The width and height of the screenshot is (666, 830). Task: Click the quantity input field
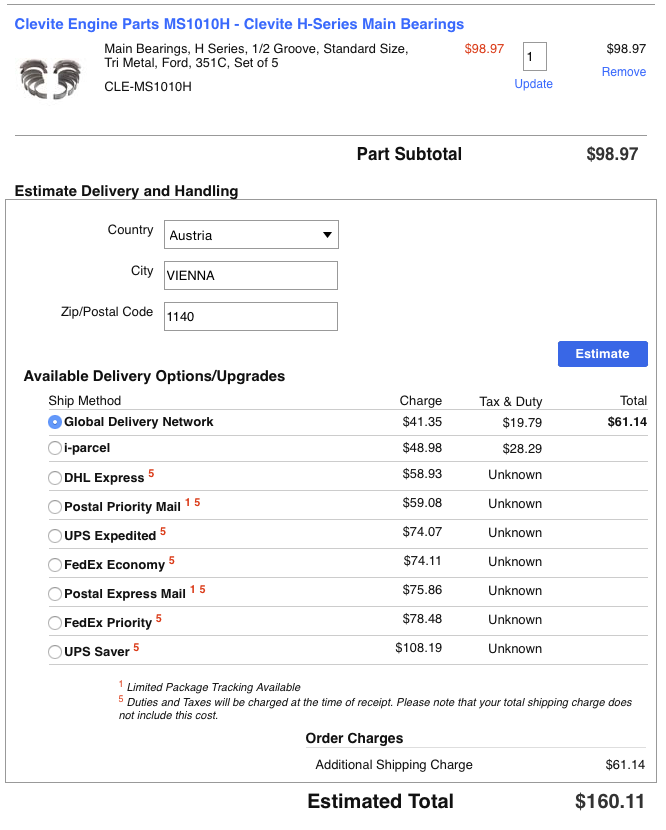(x=534, y=56)
